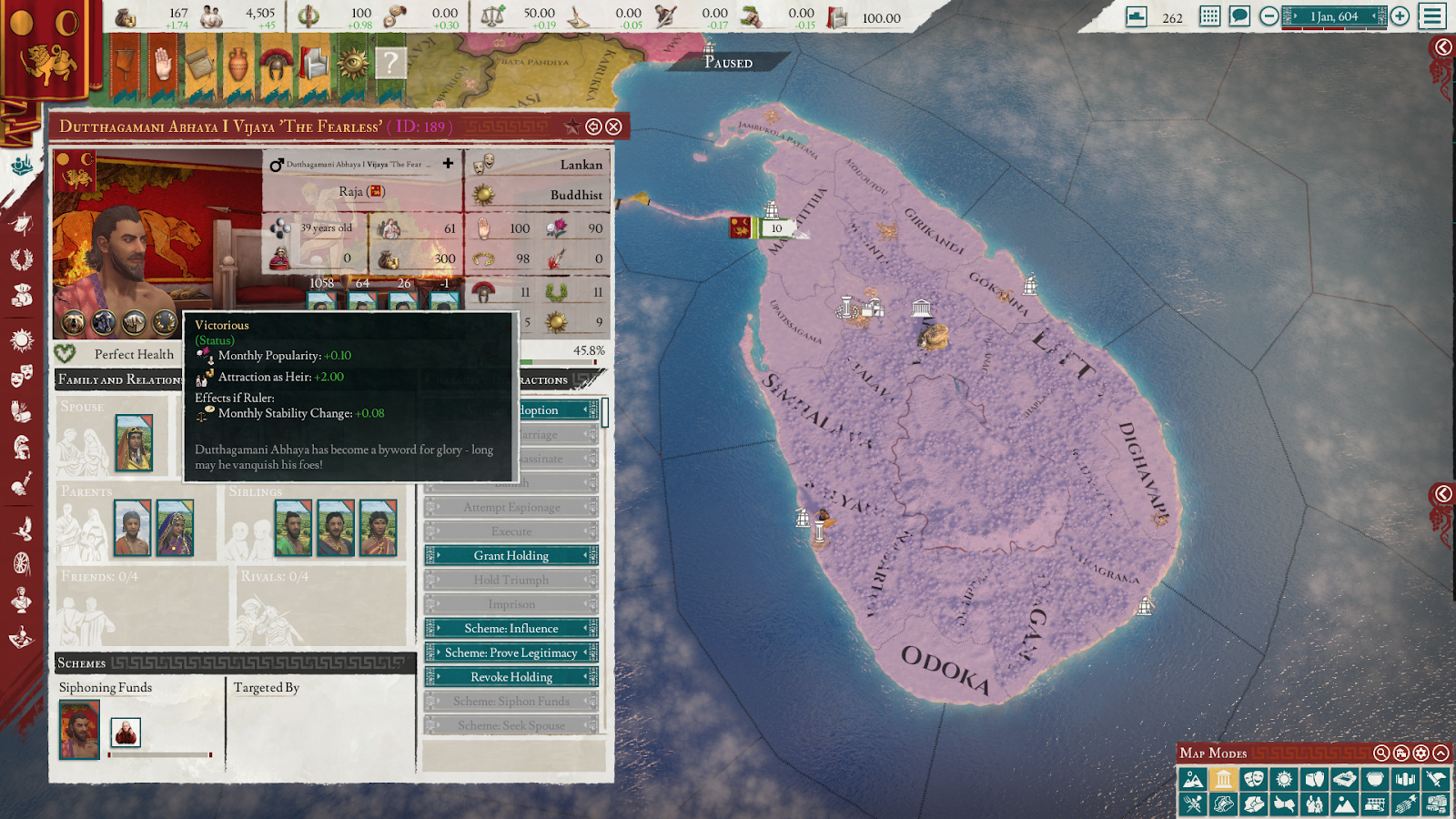Open the chat bubble window
Image resolution: width=1456 pixels, height=819 pixels.
click(1239, 16)
